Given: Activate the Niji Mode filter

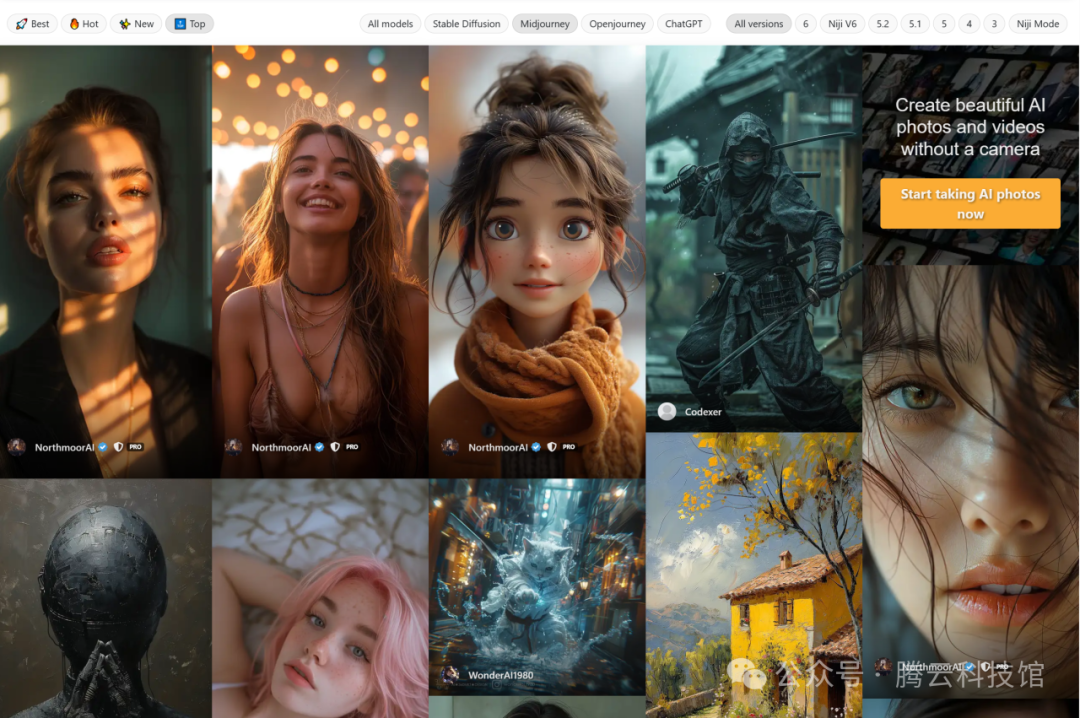Looking at the screenshot, I should (1037, 24).
